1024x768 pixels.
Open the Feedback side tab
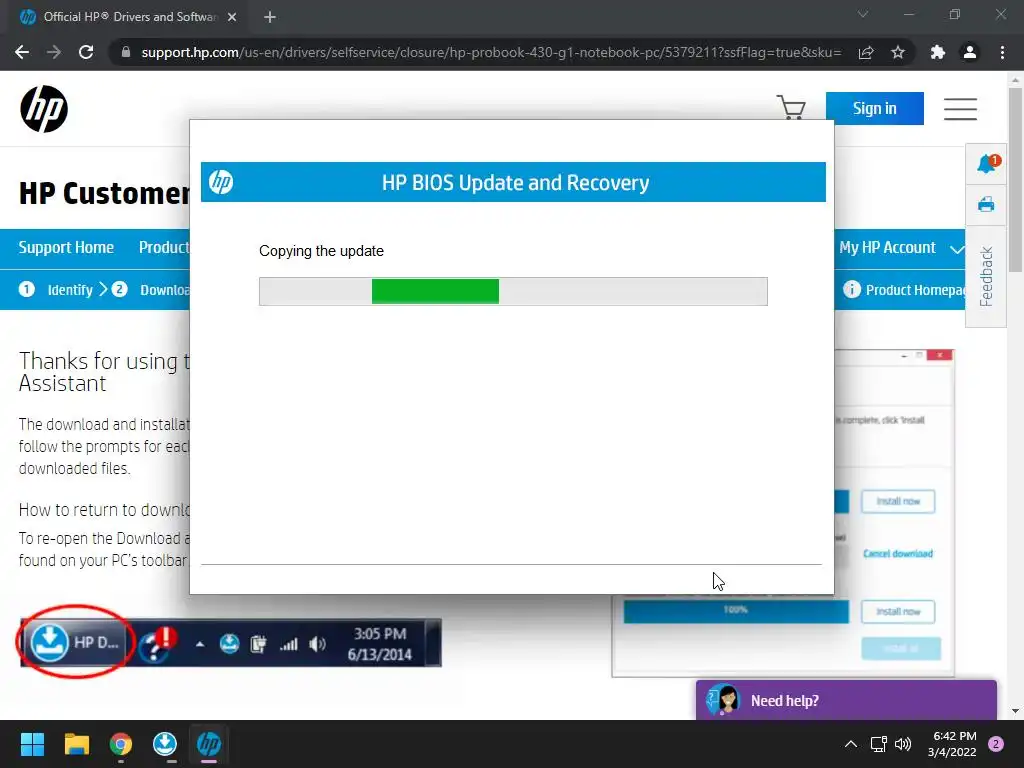tap(986, 276)
